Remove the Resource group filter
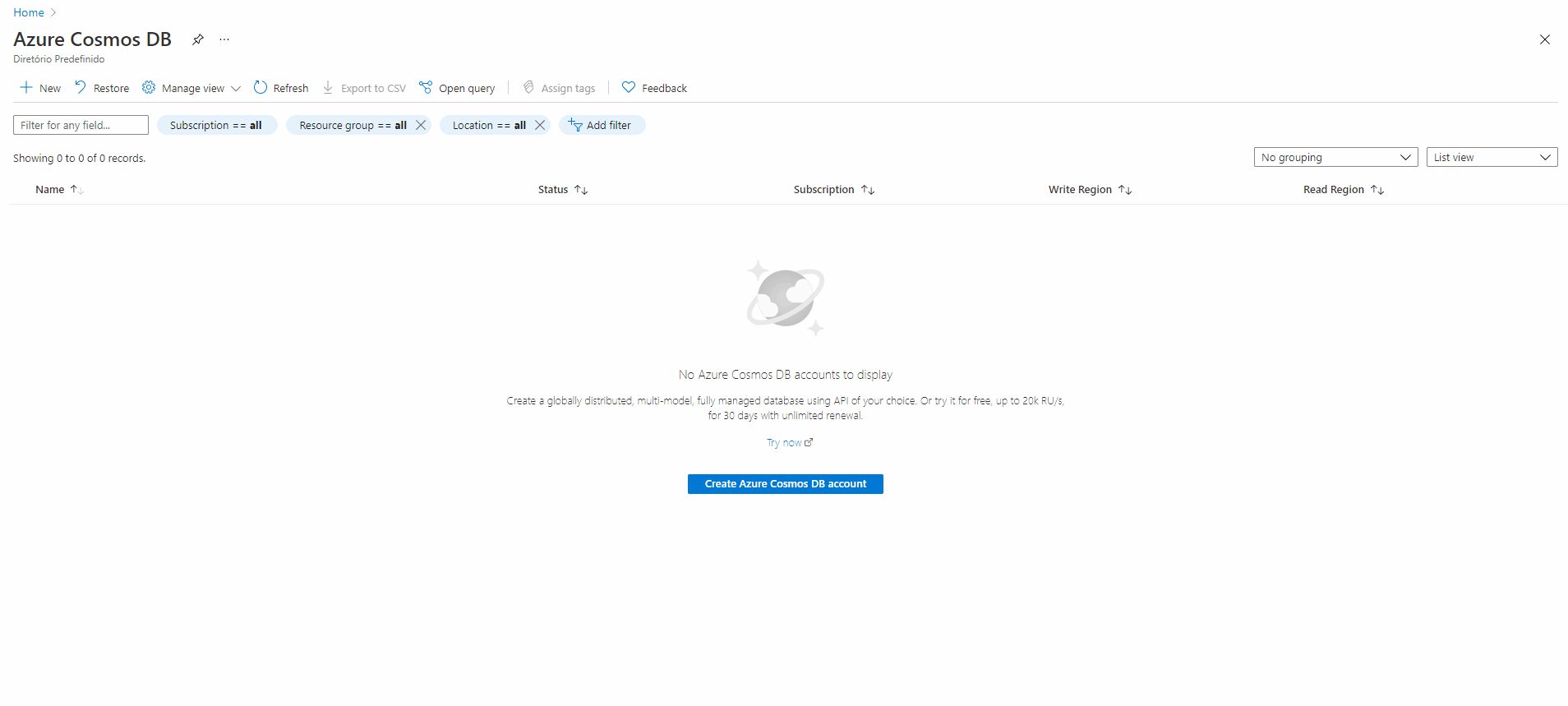Viewport: 1568px width, 706px height. click(421, 125)
